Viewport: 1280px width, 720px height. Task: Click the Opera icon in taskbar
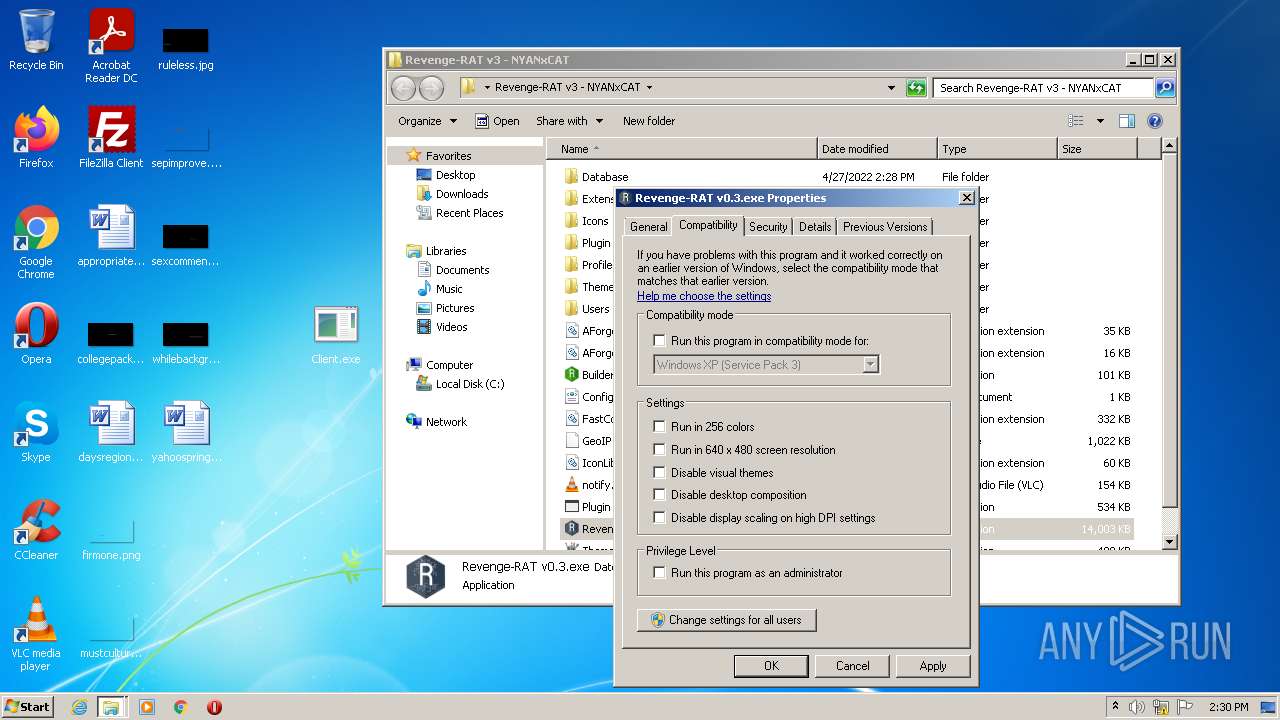point(214,707)
